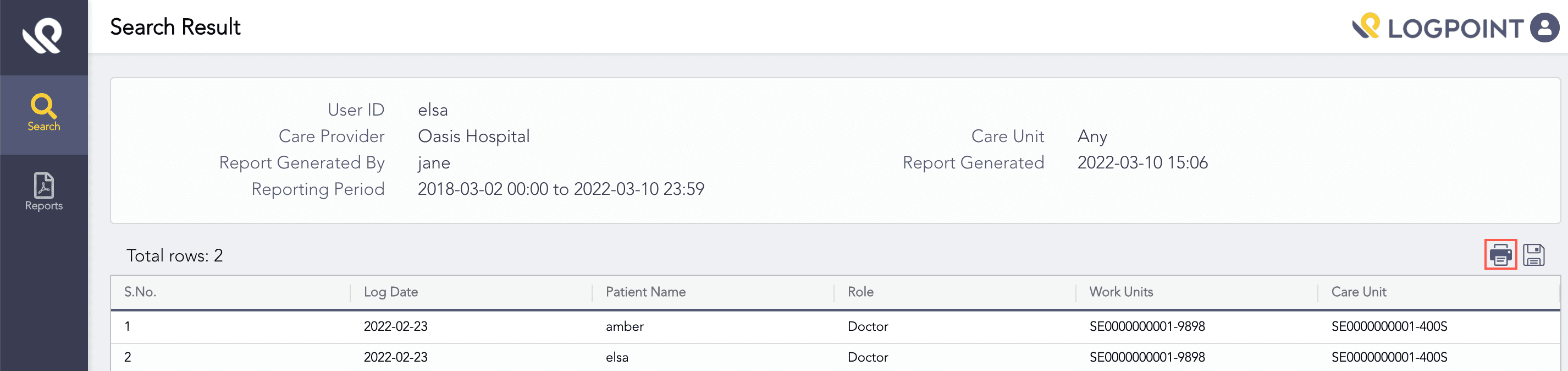Click the Role column header
1568x371 pixels.
click(x=860, y=292)
